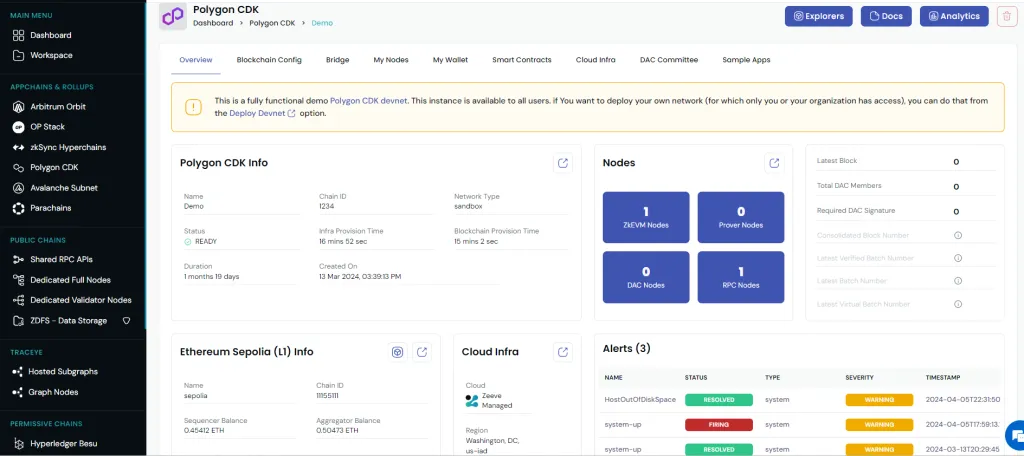Click the TIMESTAMP column header in Alerts
1024x456 pixels.
943,378
